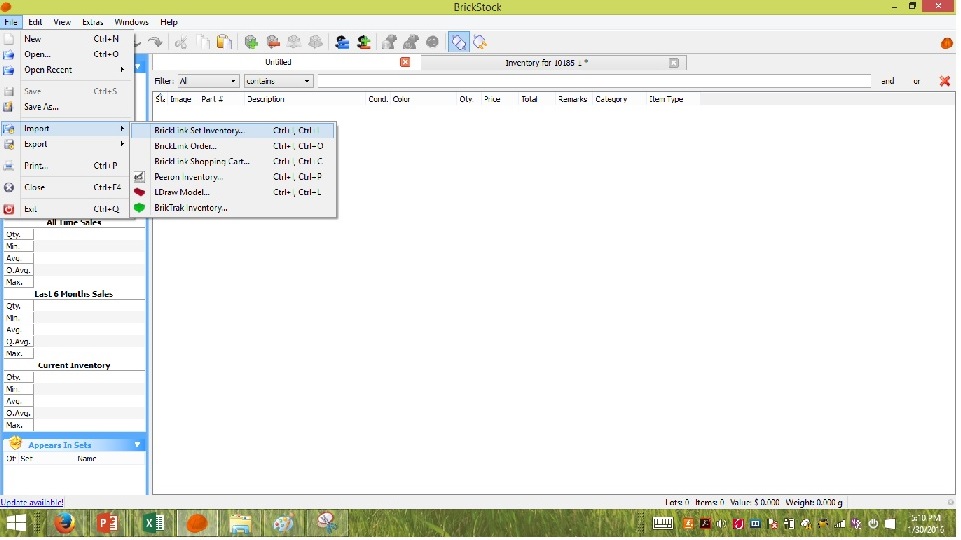Image resolution: width=961 pixels, height=540 pixels.
Task: Click the grey round face toolbar icon
Action: pos(432,42)
